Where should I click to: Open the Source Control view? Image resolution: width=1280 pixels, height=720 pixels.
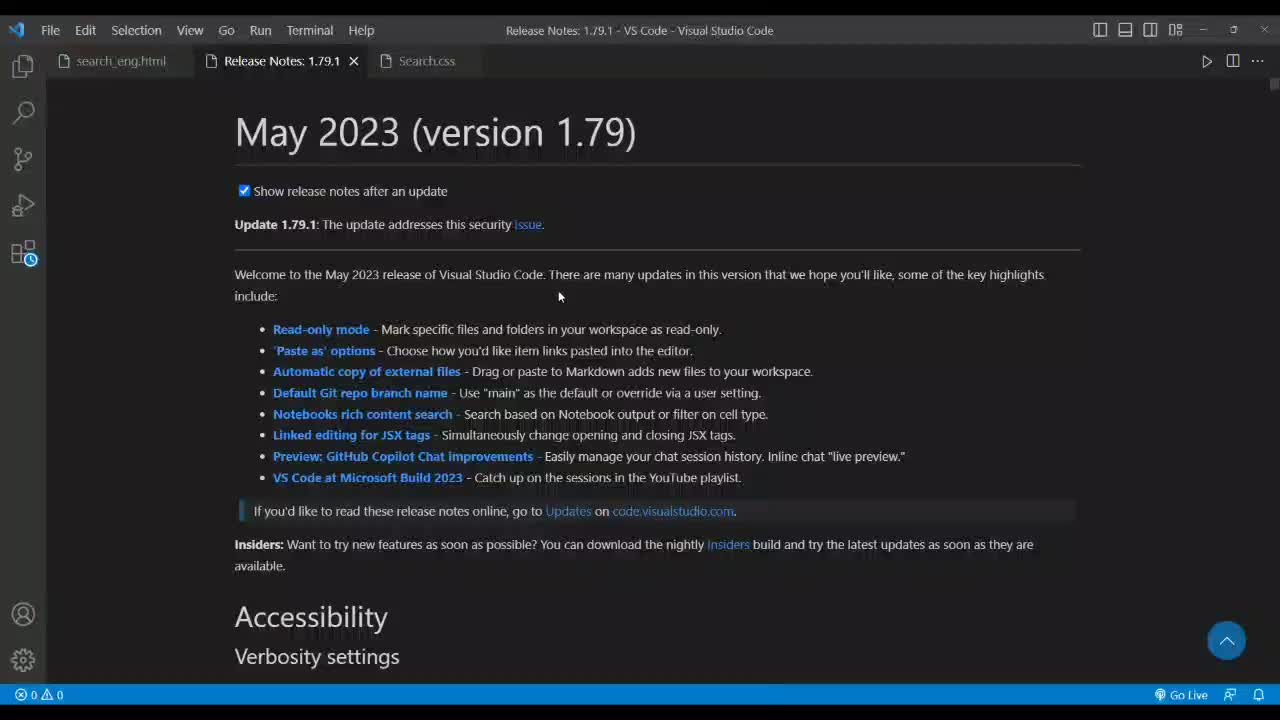tap(23, 159)
